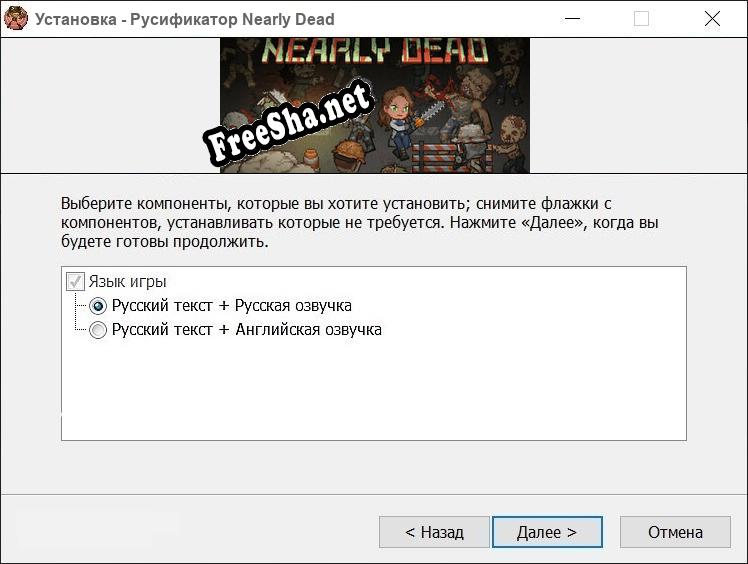
Task: Click the installer app icon in title bar
Action: [16, 19]
